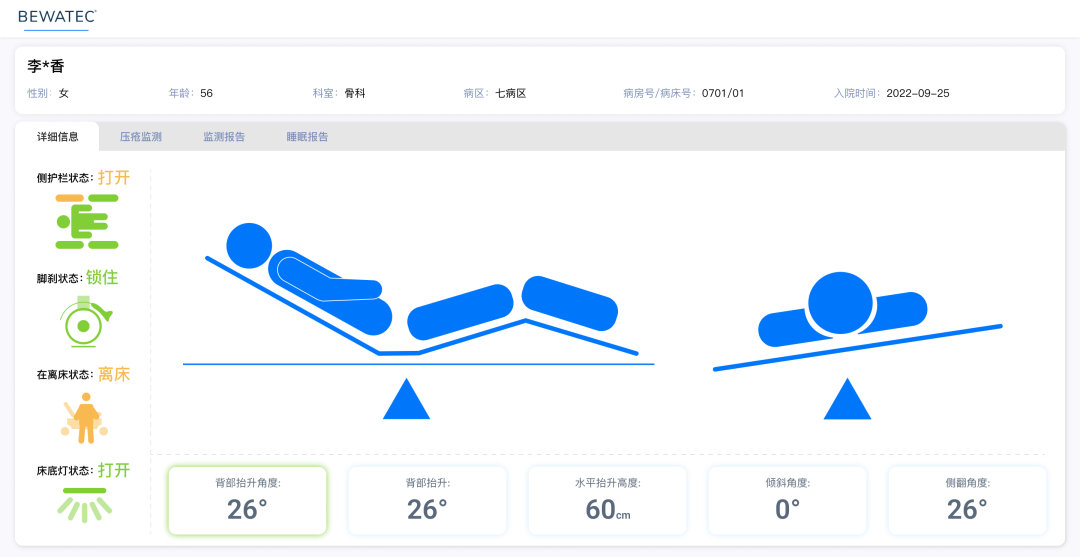1080x557 pixels.
Task: Click the orange bed-exit person icon
Action: click(86, 418)
